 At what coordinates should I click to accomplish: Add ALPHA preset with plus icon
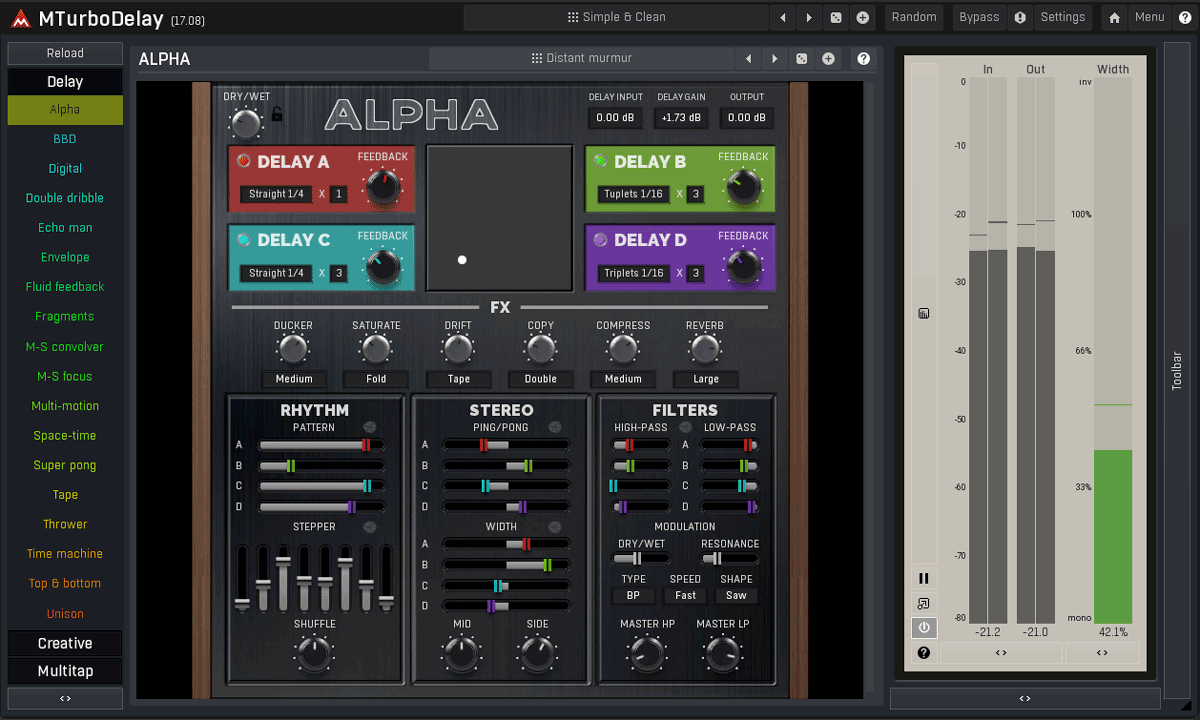[828, 59]
